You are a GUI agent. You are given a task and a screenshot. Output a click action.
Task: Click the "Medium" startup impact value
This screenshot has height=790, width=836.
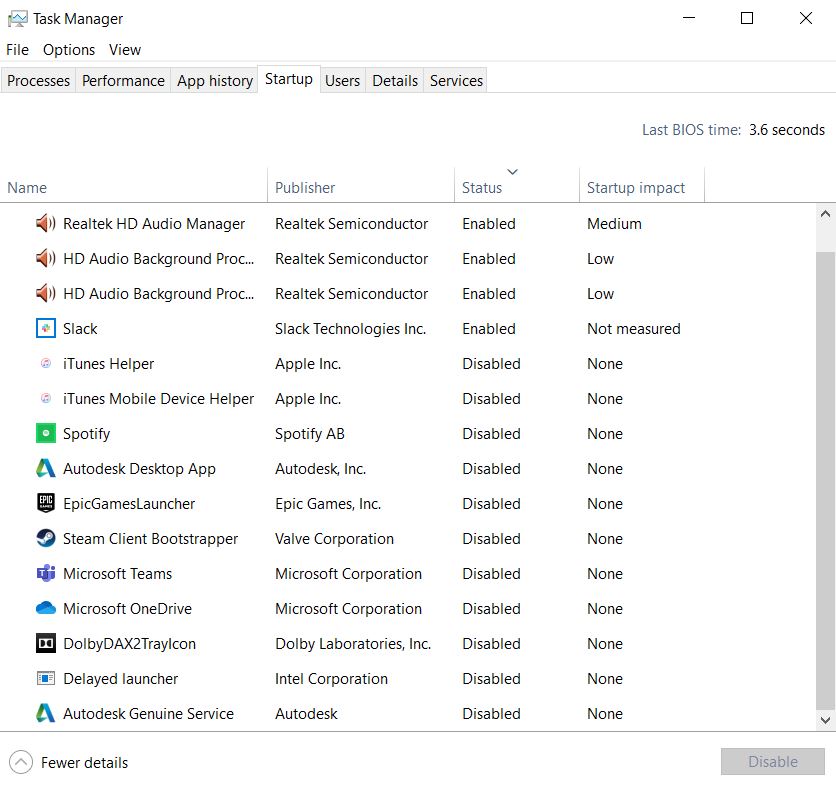point(614,224)
